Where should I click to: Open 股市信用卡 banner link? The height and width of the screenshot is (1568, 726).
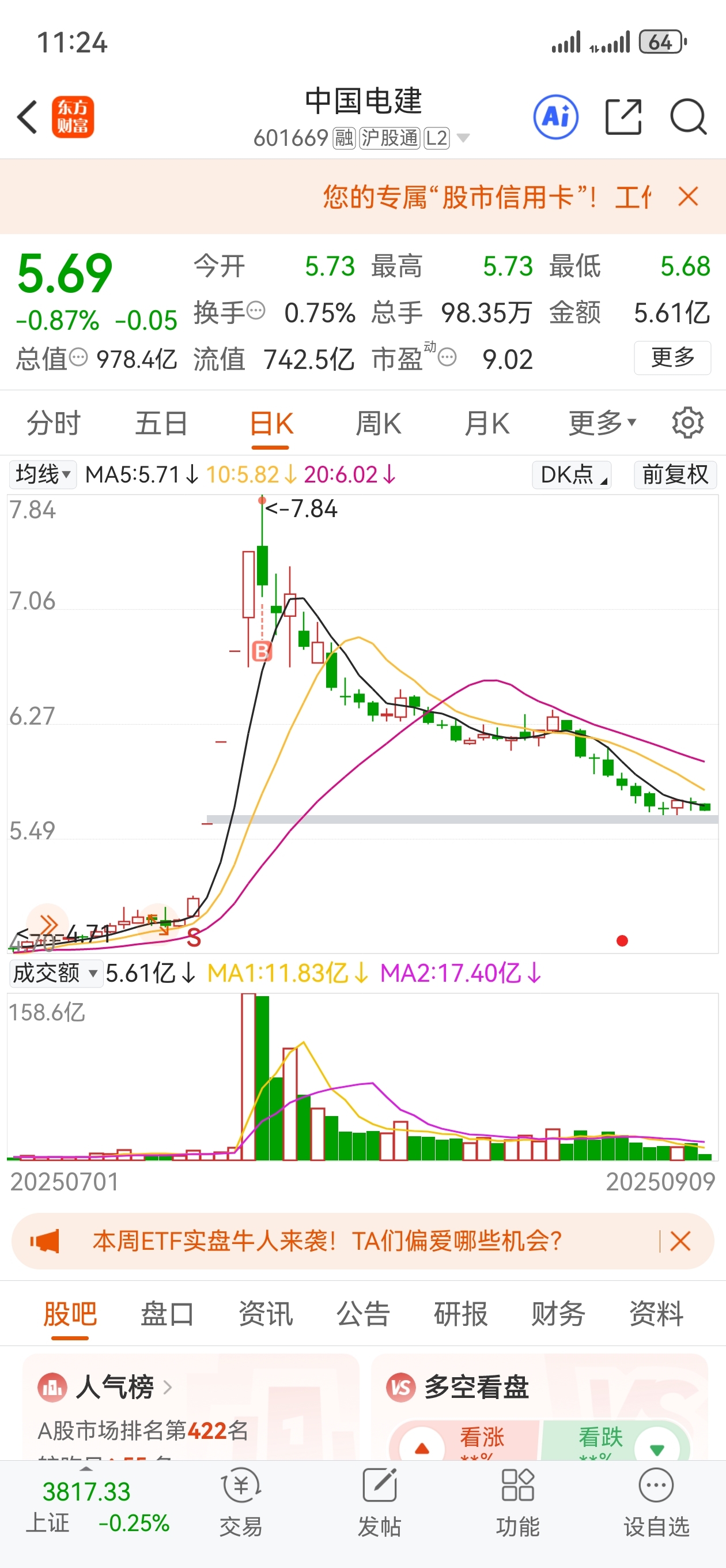487,197
